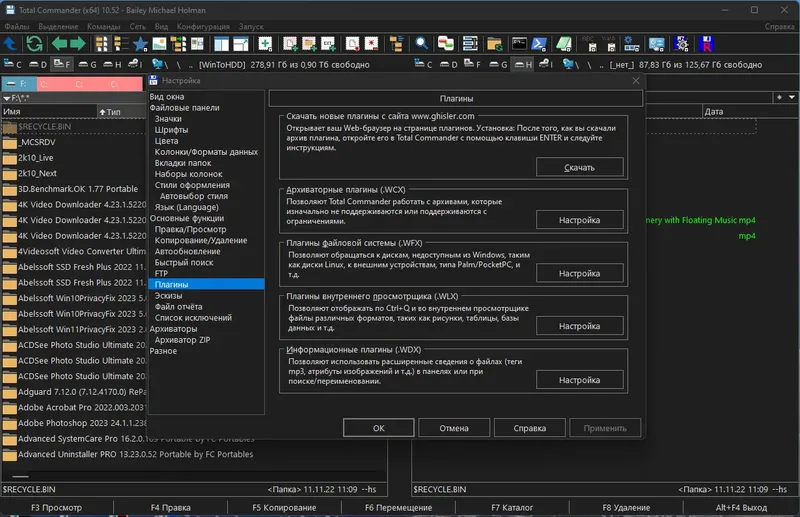
Task: Click Настройка for archiver plugins (.WCX)
Action: point(579,219)
